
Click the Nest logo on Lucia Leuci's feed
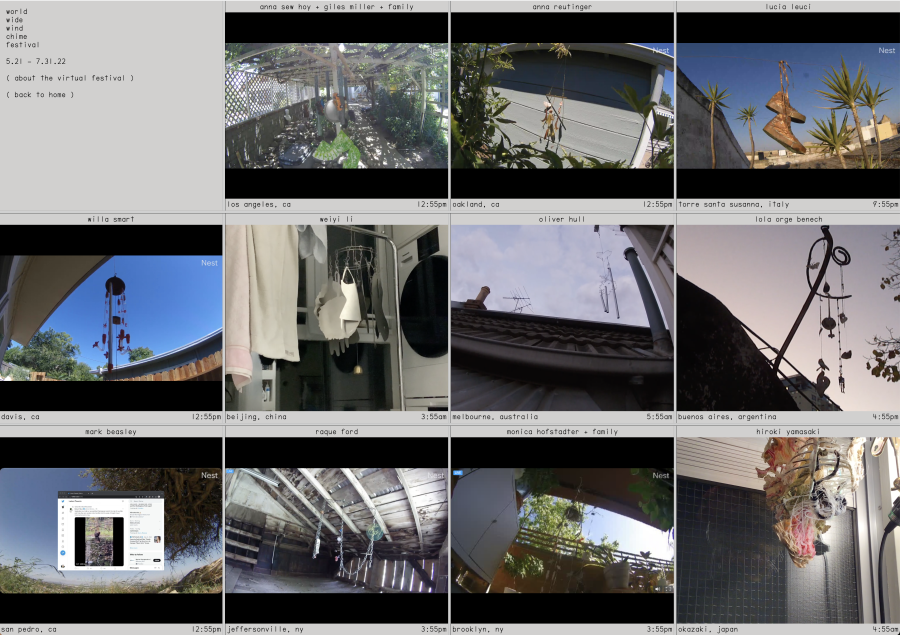click(x=886, y=51)
